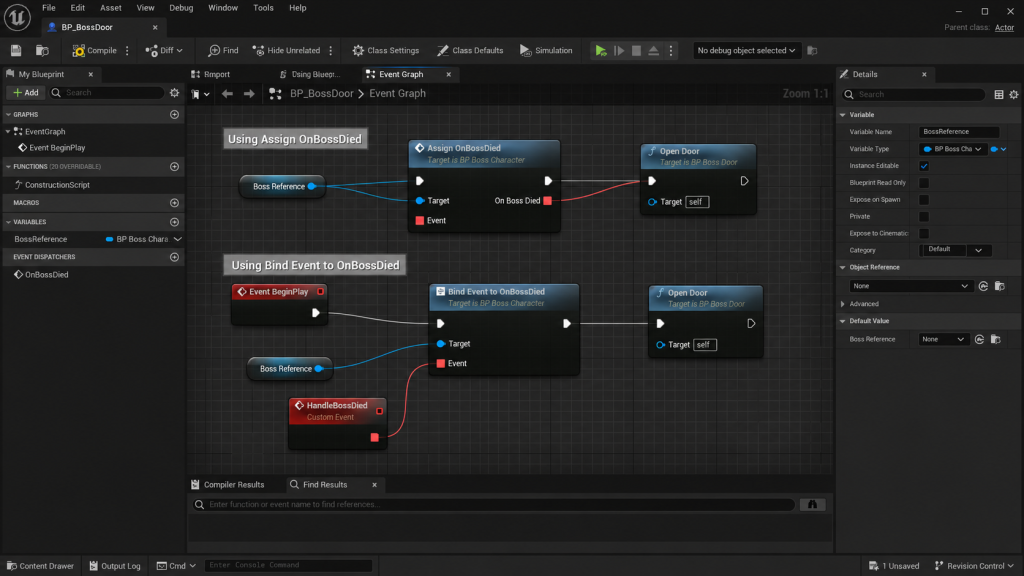Click the find in all blueprints binoculars icon
Screen dimensions: 1024x576
[812, 504]
